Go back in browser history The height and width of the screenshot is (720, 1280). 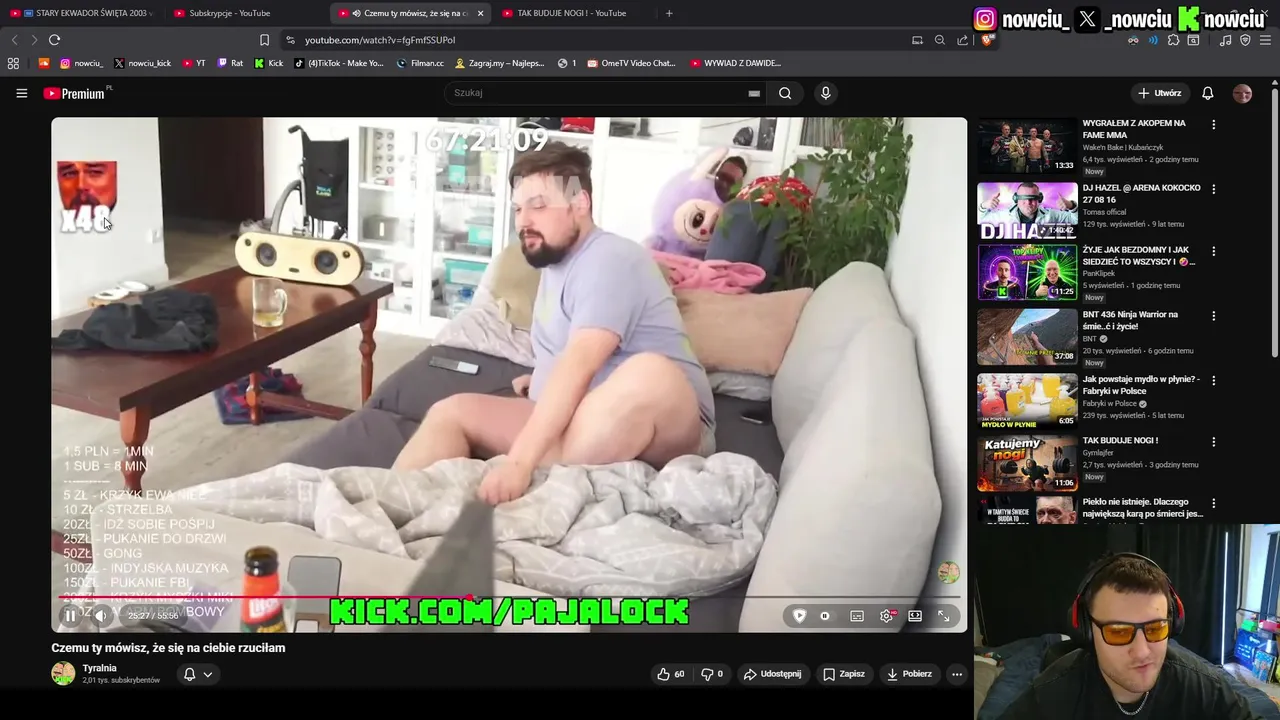pyautogui.click(x=14, y=40)
